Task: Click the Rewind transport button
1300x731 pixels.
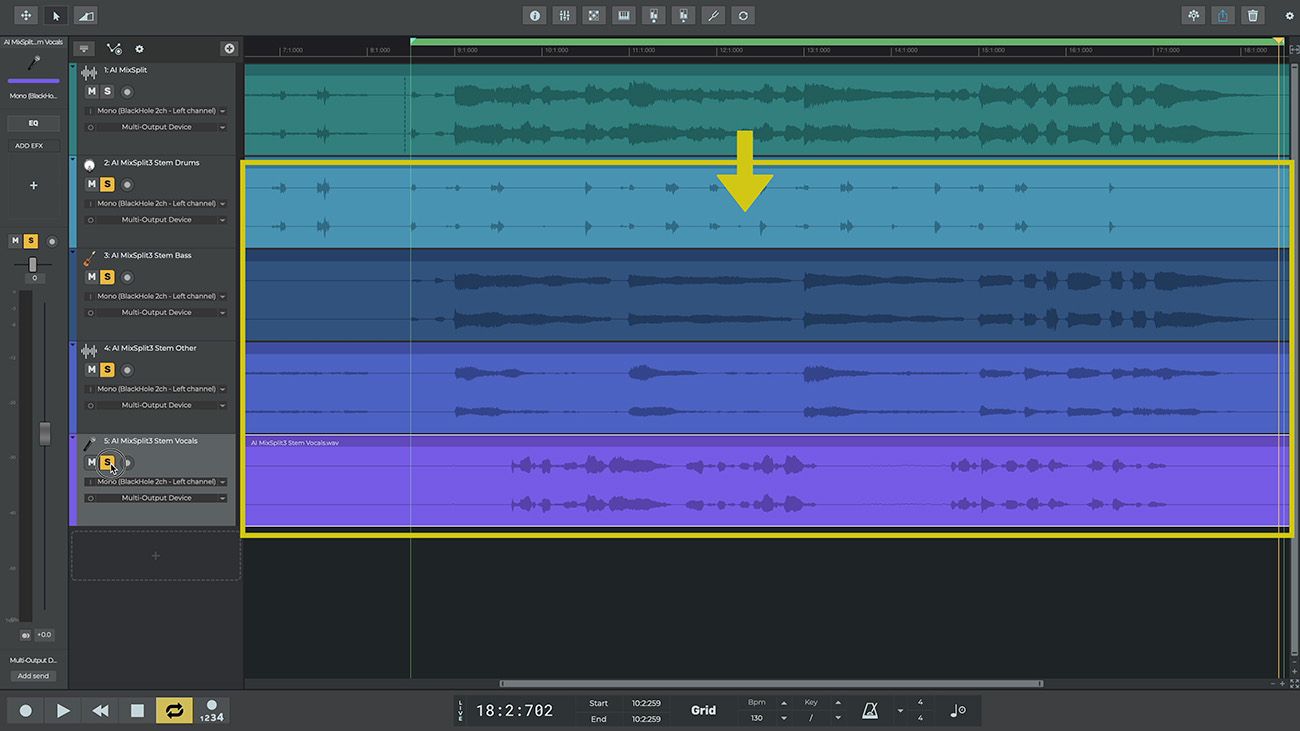Action: coord(100,711)
